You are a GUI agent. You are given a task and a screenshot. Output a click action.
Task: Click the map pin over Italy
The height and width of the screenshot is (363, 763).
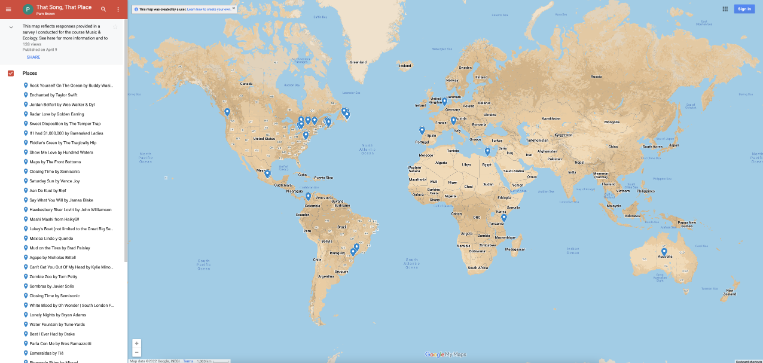[454, 121]
